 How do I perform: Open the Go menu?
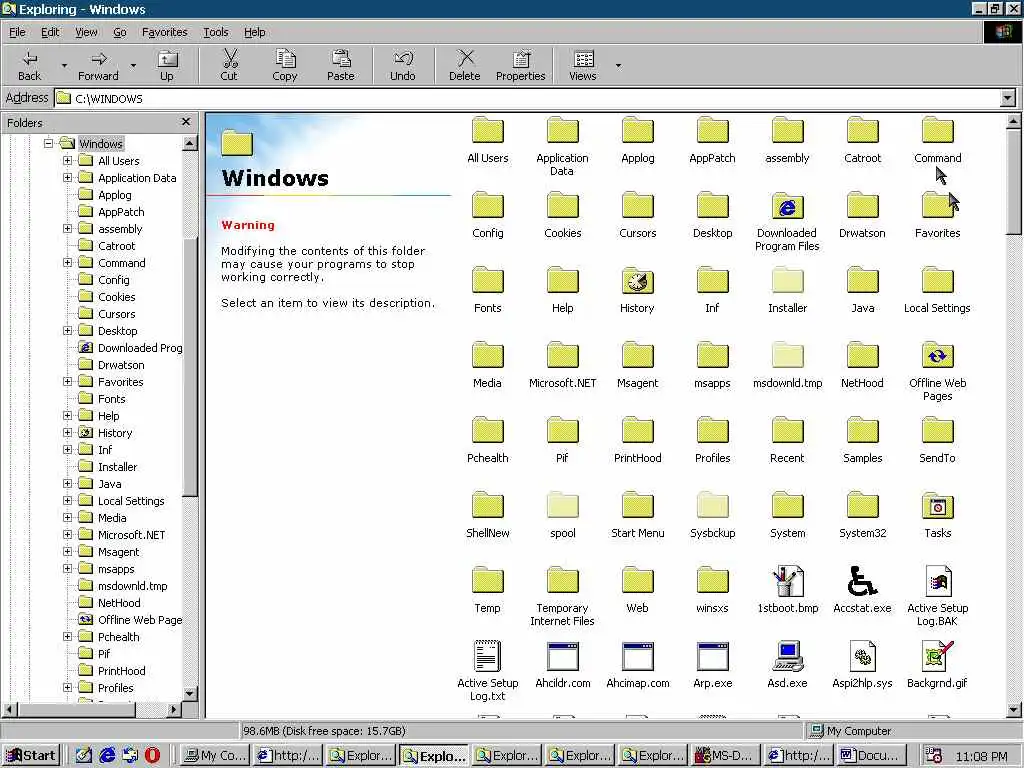[120, 32]
